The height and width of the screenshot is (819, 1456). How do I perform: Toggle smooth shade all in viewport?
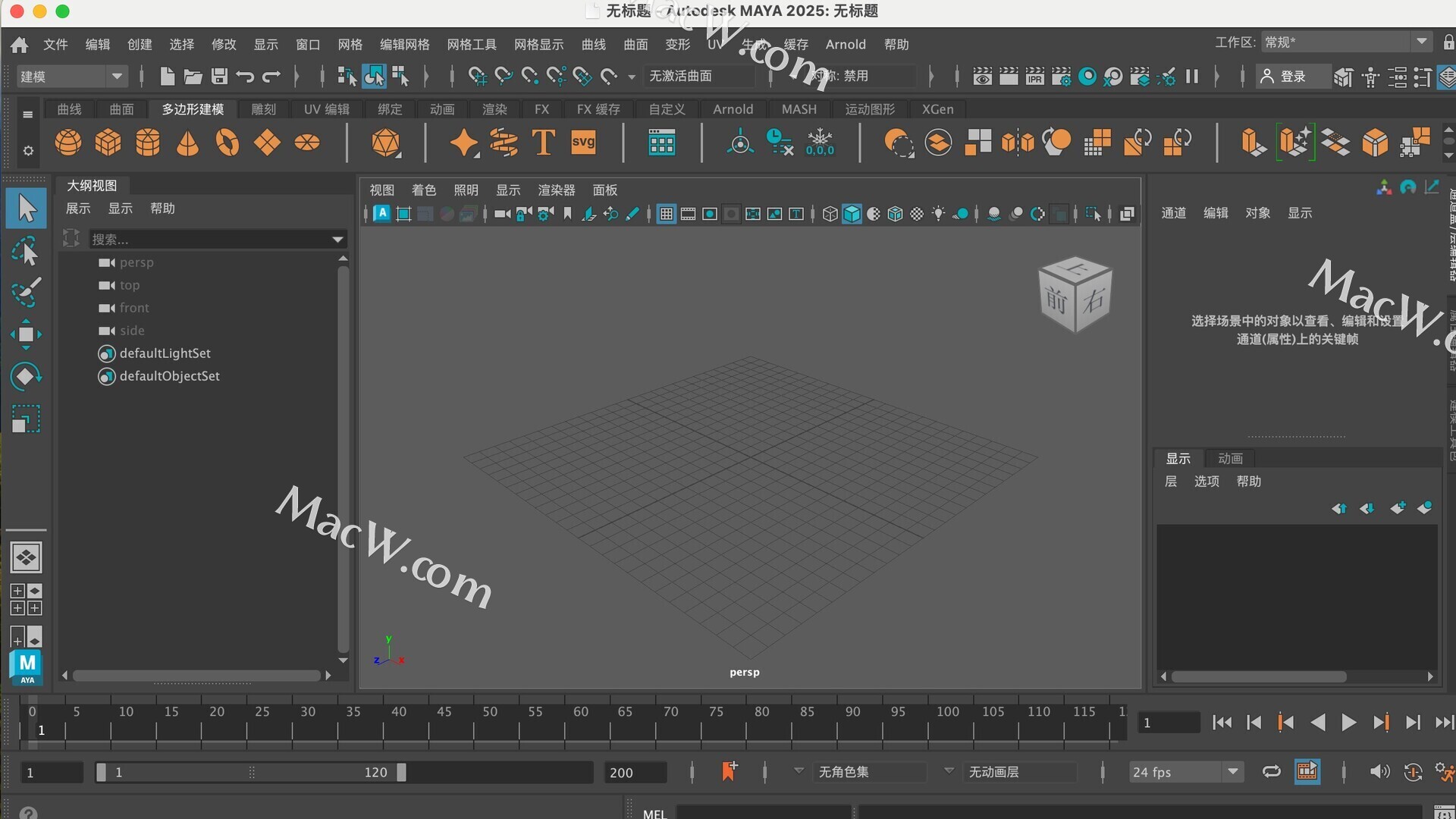pos(852,215)
